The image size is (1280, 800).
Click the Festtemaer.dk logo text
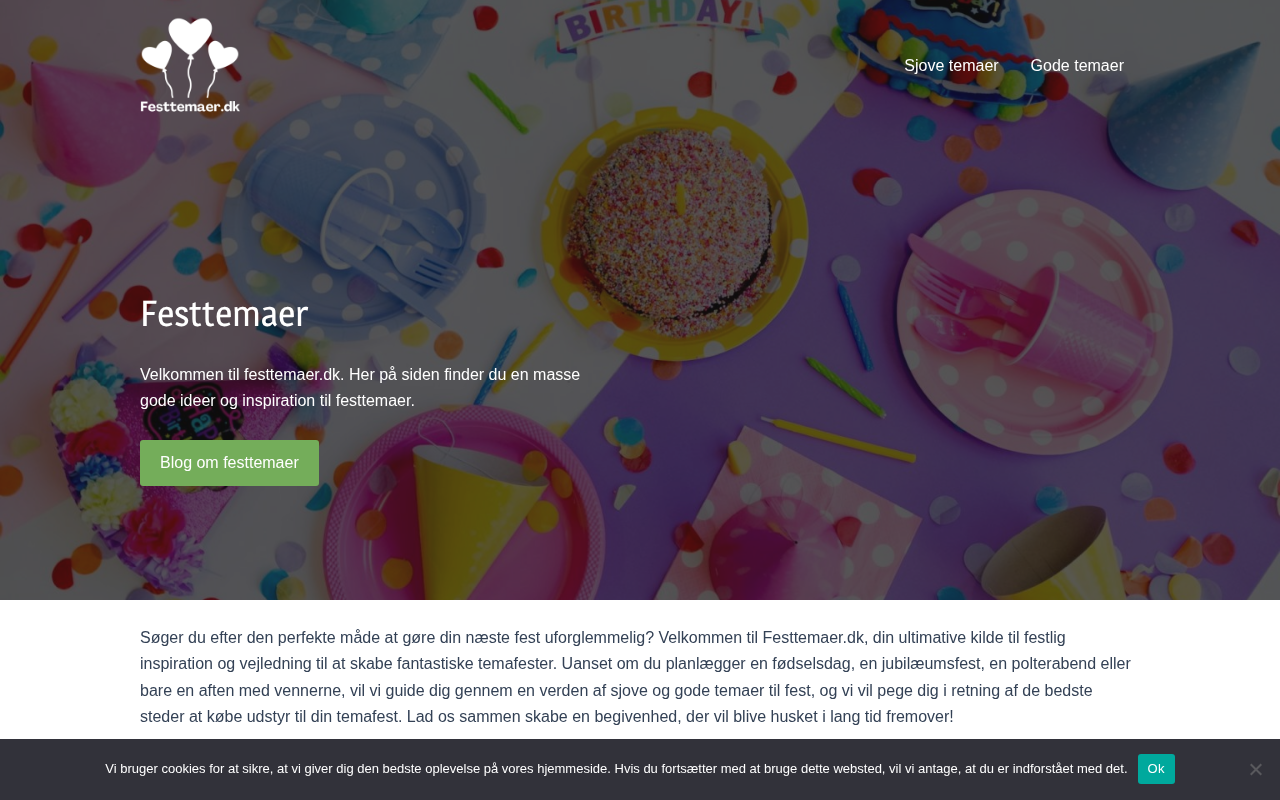190,106
